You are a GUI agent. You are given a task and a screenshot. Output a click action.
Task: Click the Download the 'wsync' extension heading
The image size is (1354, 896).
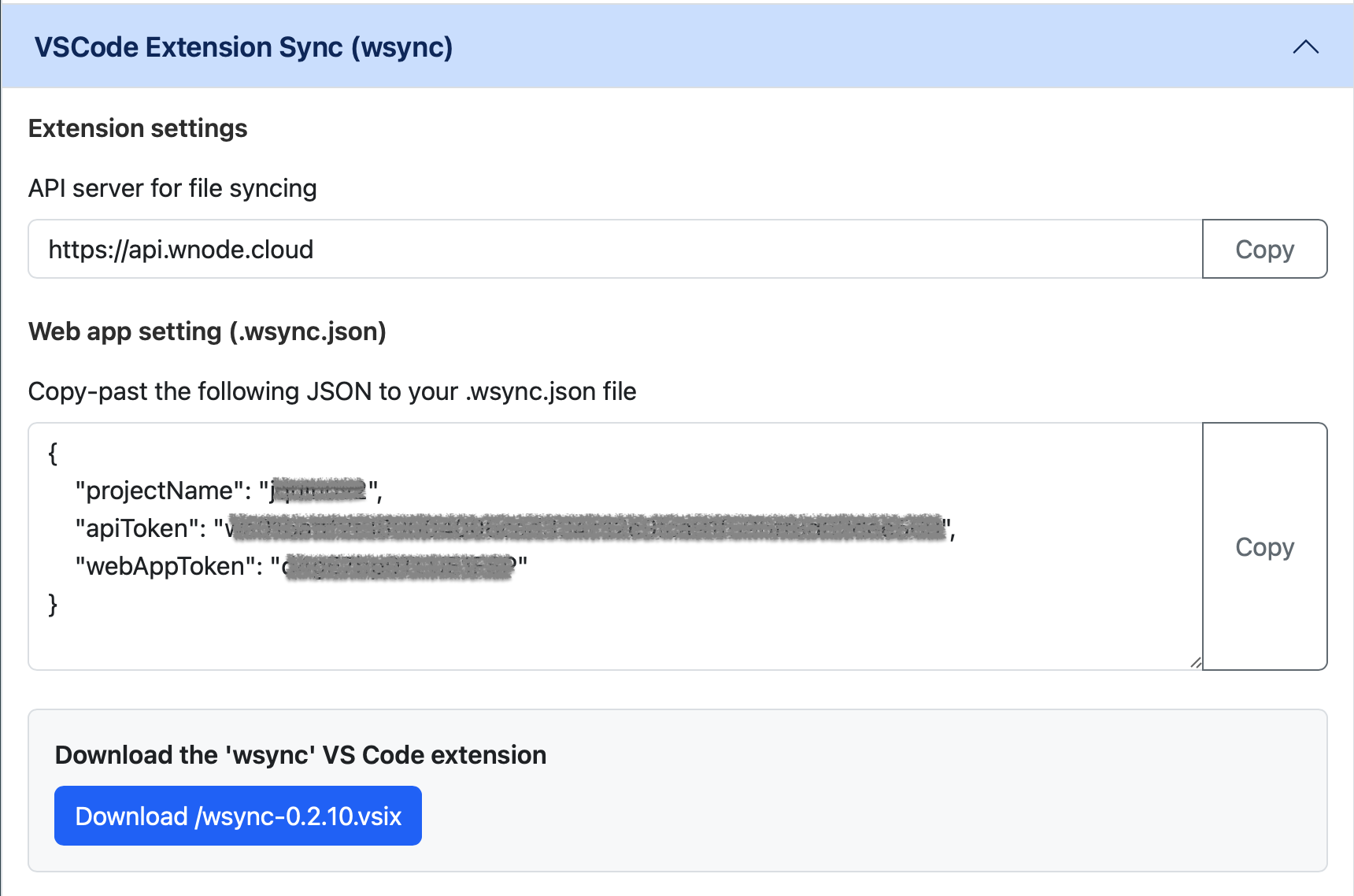[x=300, y=754]
